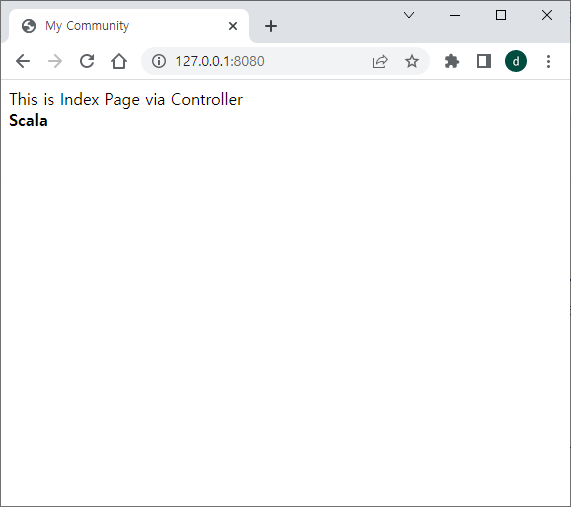Open the profile avatar labeled d
Viewport: 571px width, 507px height.
[516, 61]
